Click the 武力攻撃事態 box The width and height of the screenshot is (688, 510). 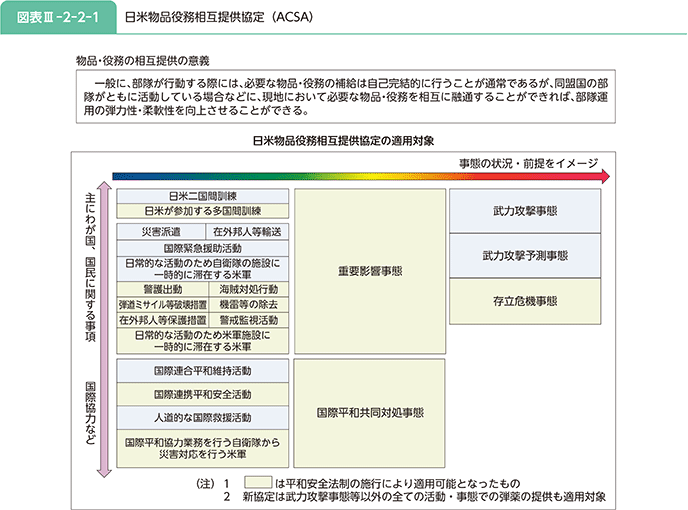click(x=525, y=211)
